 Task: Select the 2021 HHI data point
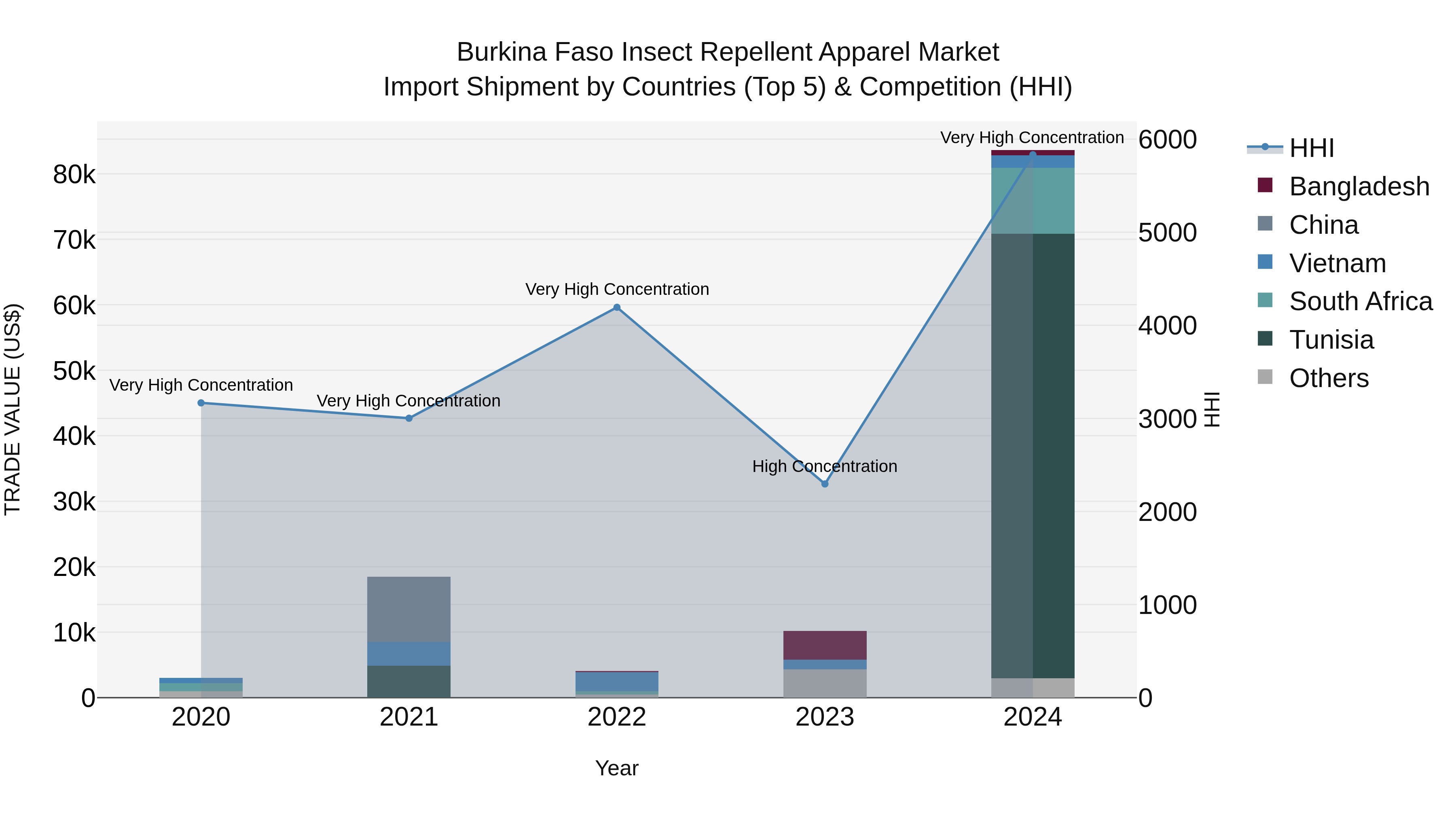click(409, 418)
